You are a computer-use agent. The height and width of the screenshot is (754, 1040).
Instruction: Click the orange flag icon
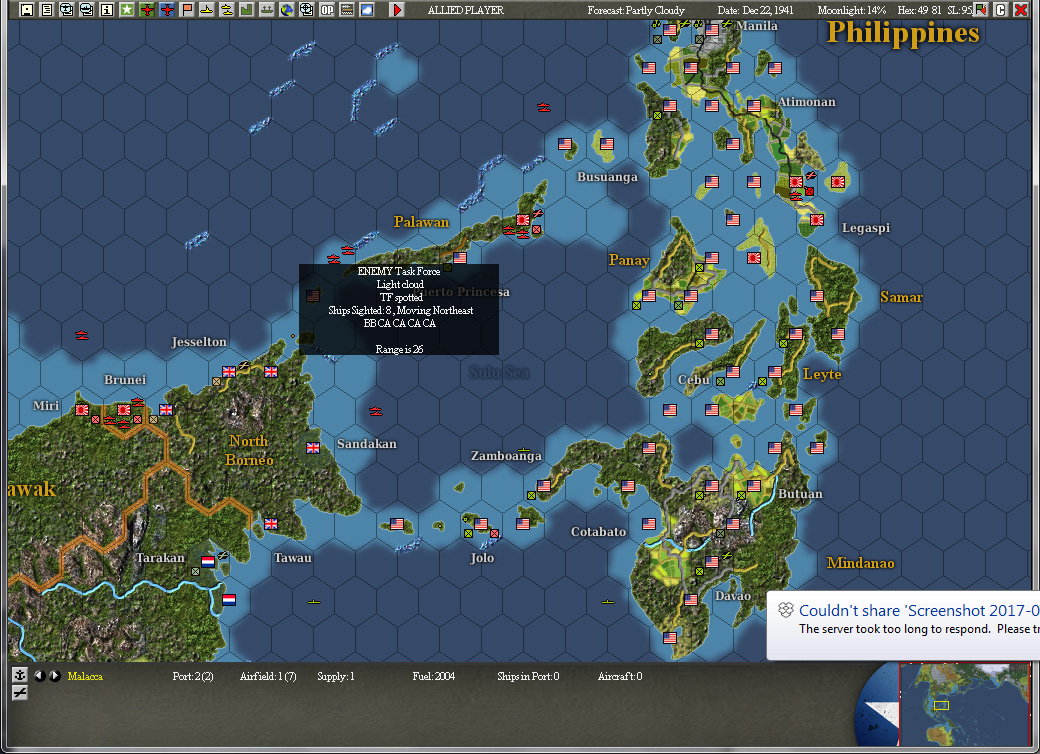pos(186,9)
